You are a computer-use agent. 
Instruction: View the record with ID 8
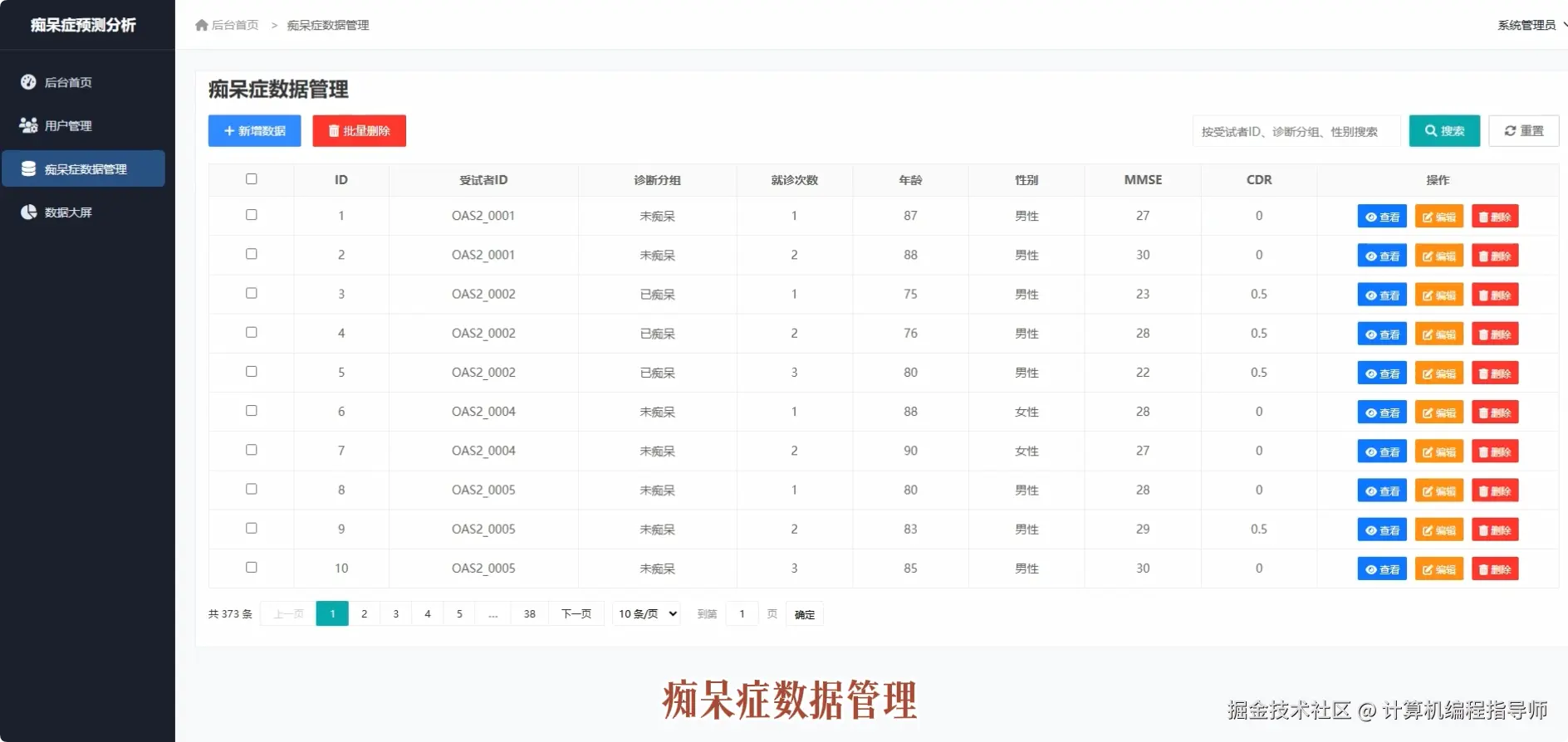coord(1382,491)
